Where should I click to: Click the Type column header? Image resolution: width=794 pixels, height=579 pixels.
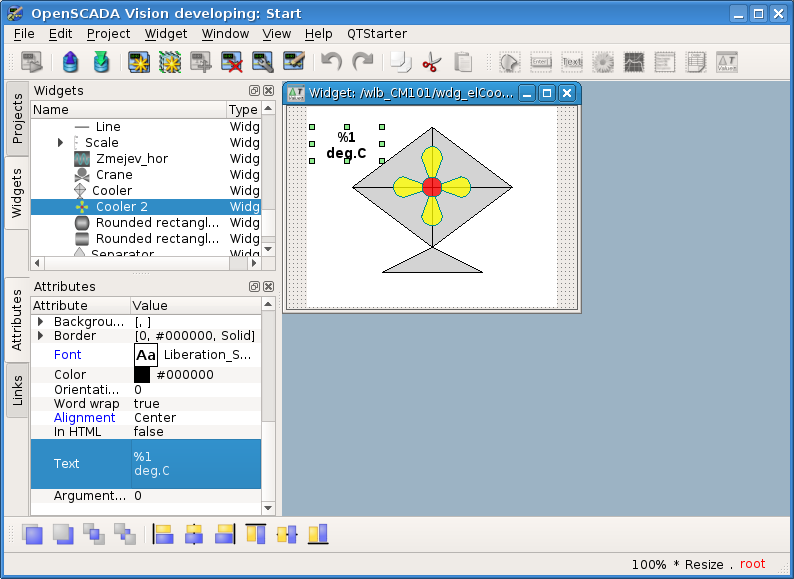point(242,110)
